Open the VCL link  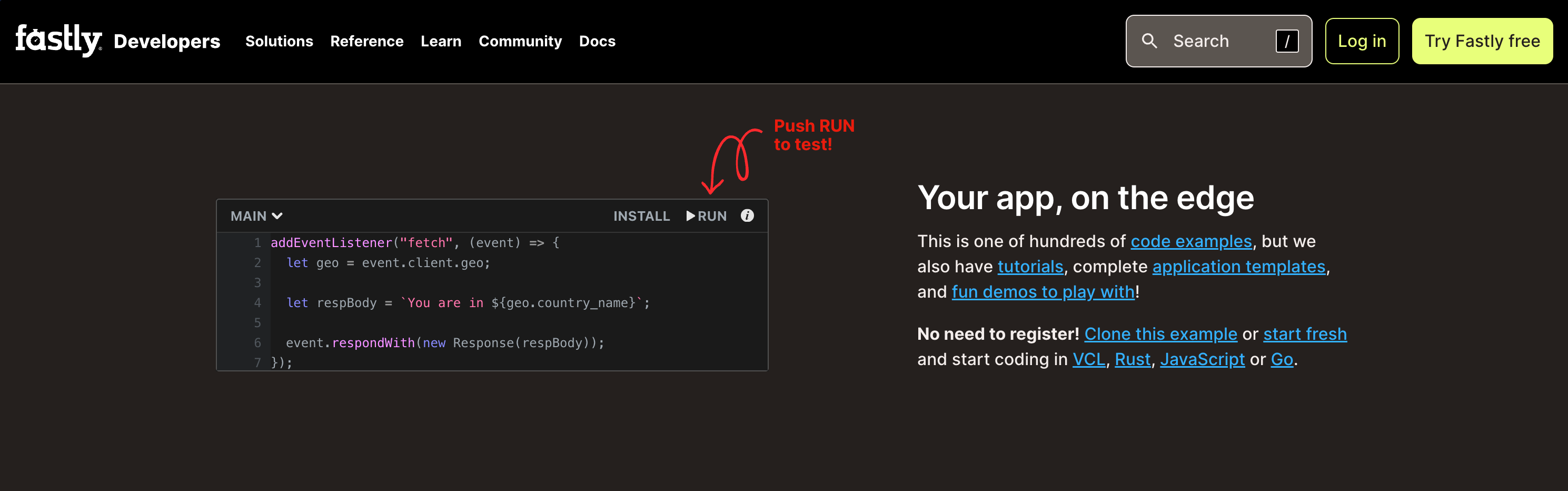click(1088, 359)
